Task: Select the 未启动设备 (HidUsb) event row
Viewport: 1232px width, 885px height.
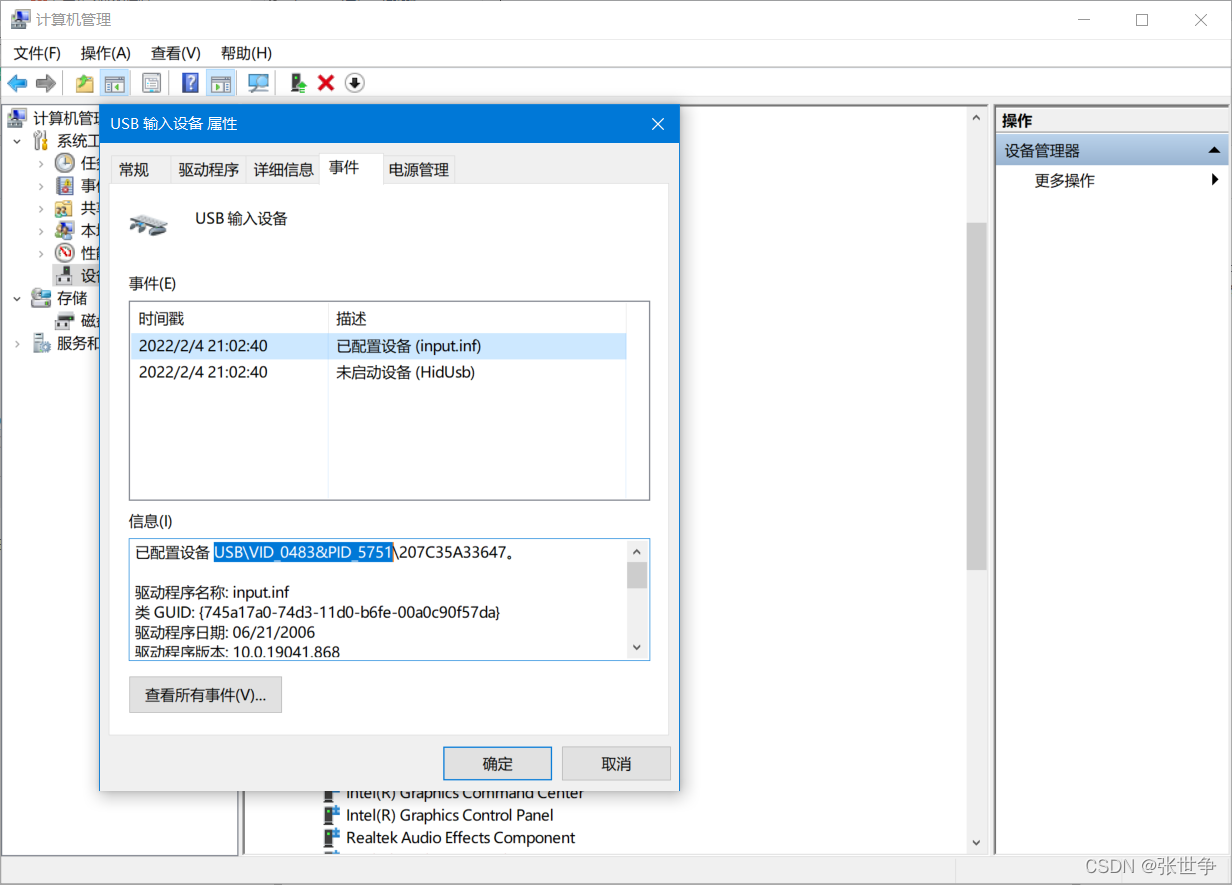Action: pyautogui.click(x=378, y=372)
